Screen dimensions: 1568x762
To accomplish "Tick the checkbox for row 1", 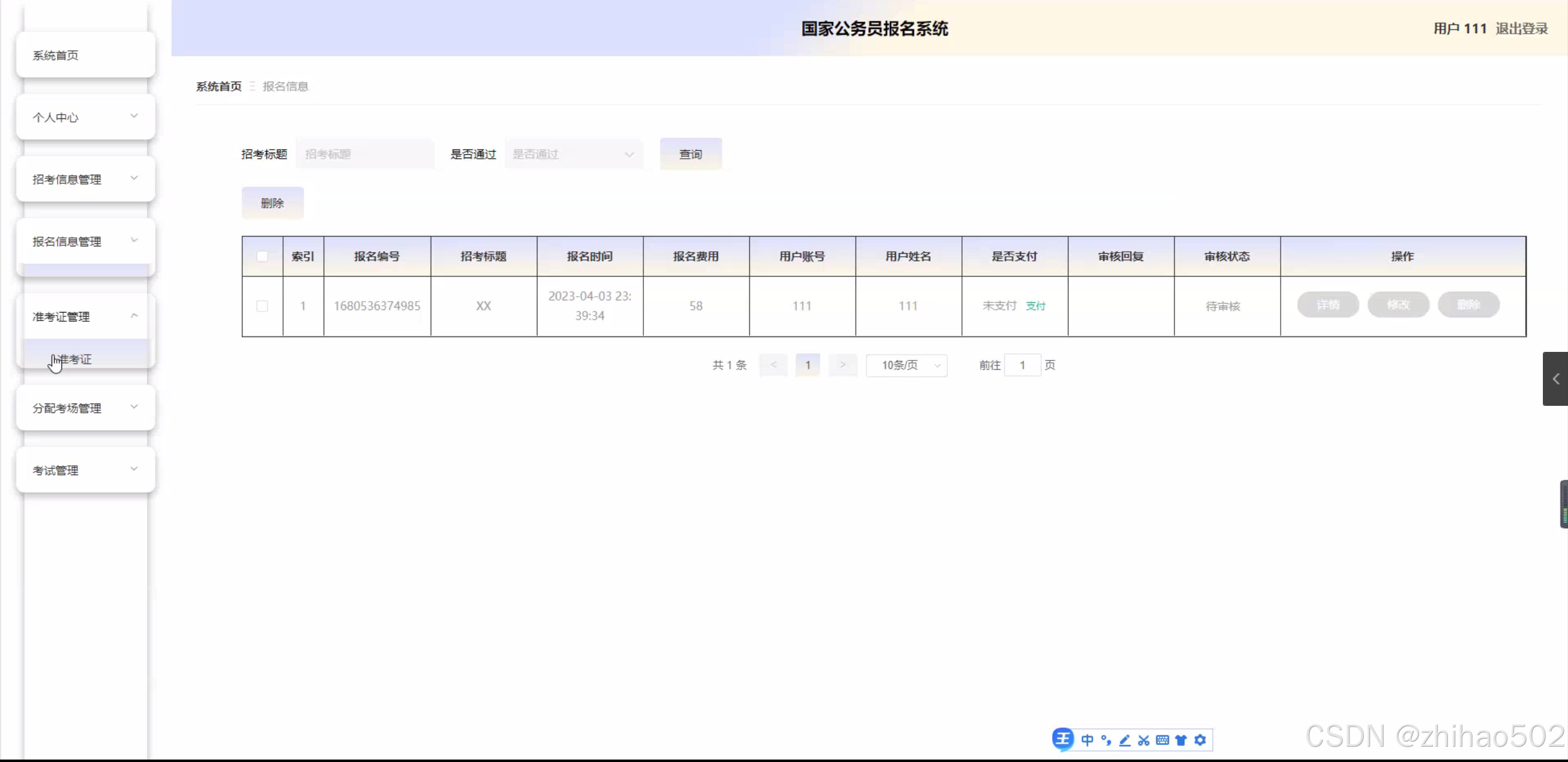I will pos(262,306).
